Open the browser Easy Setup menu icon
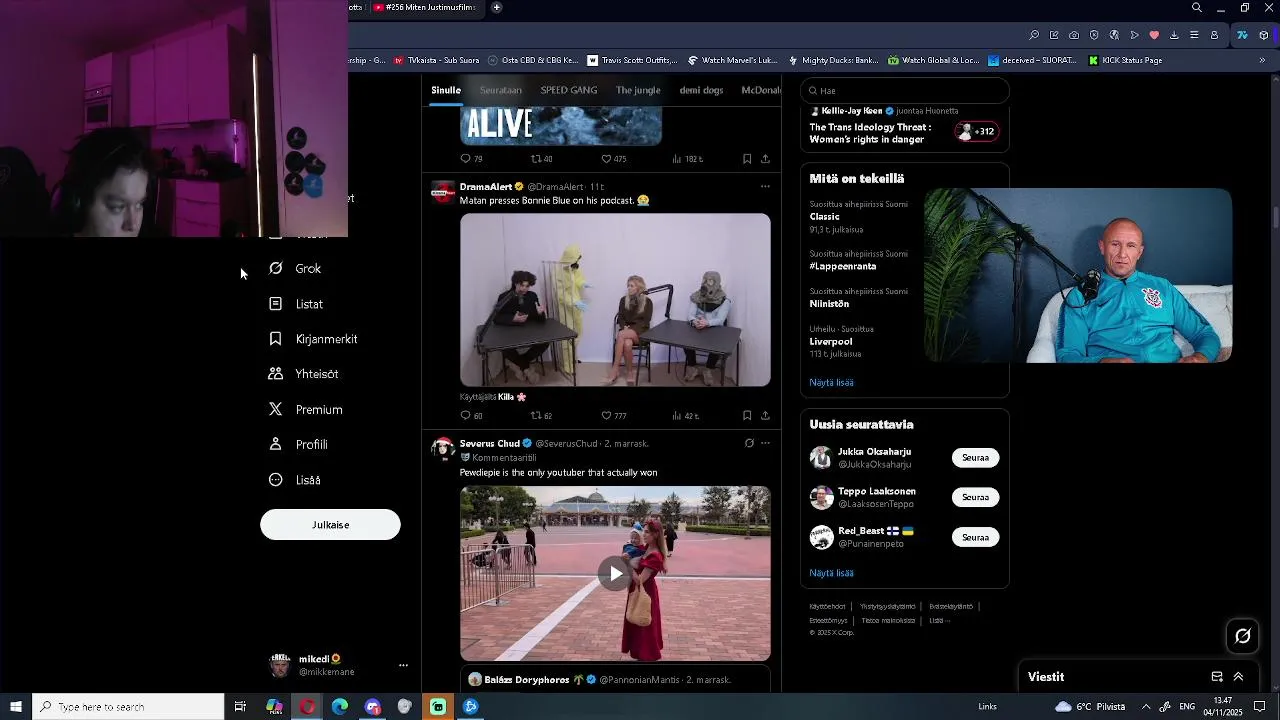The image size is (1280, 720). pos(1194,35)
